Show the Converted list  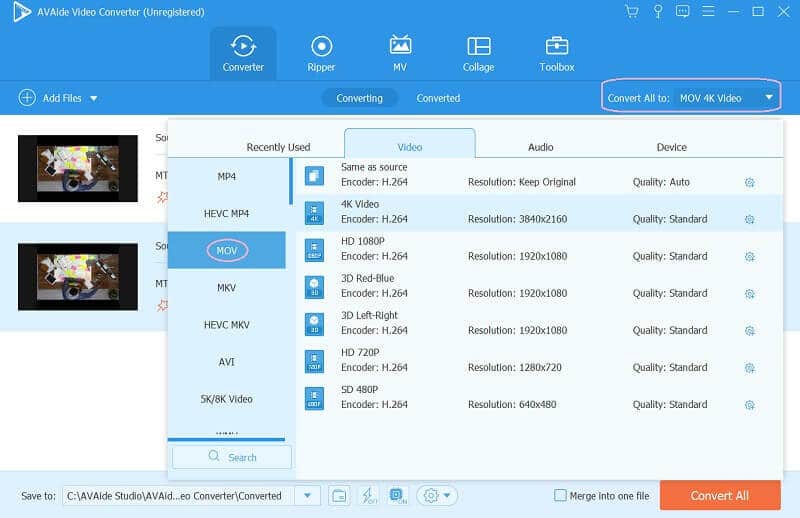(x=438, y=98)
